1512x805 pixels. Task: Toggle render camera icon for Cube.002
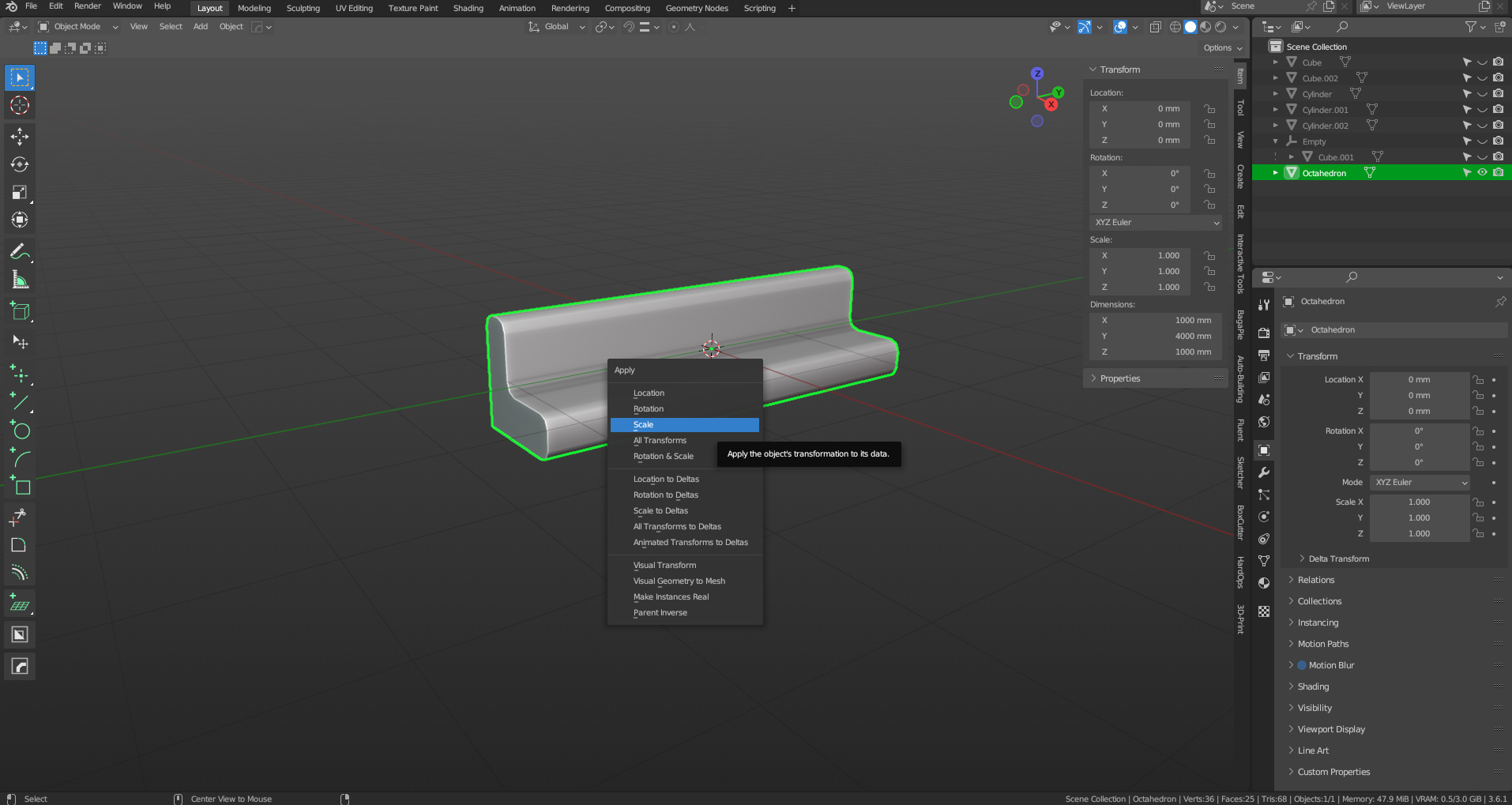(1498, 77)
